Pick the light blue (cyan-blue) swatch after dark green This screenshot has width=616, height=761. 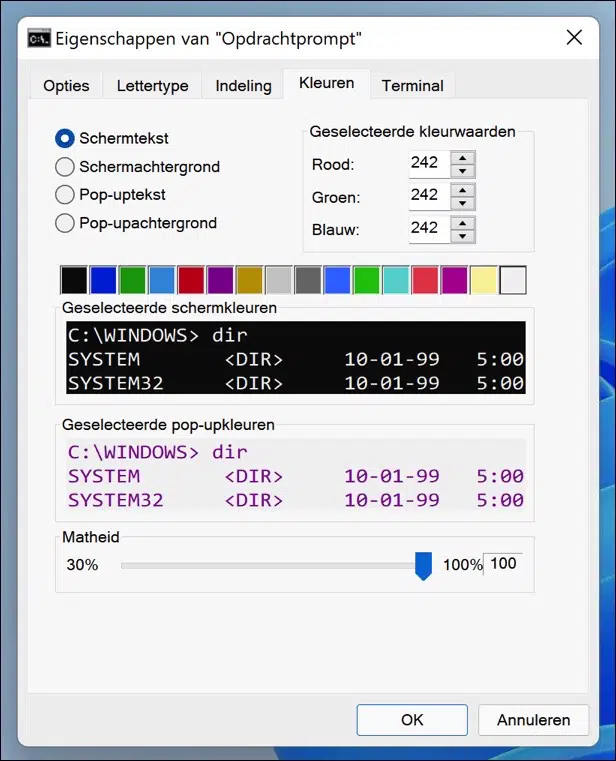point(162,280)
